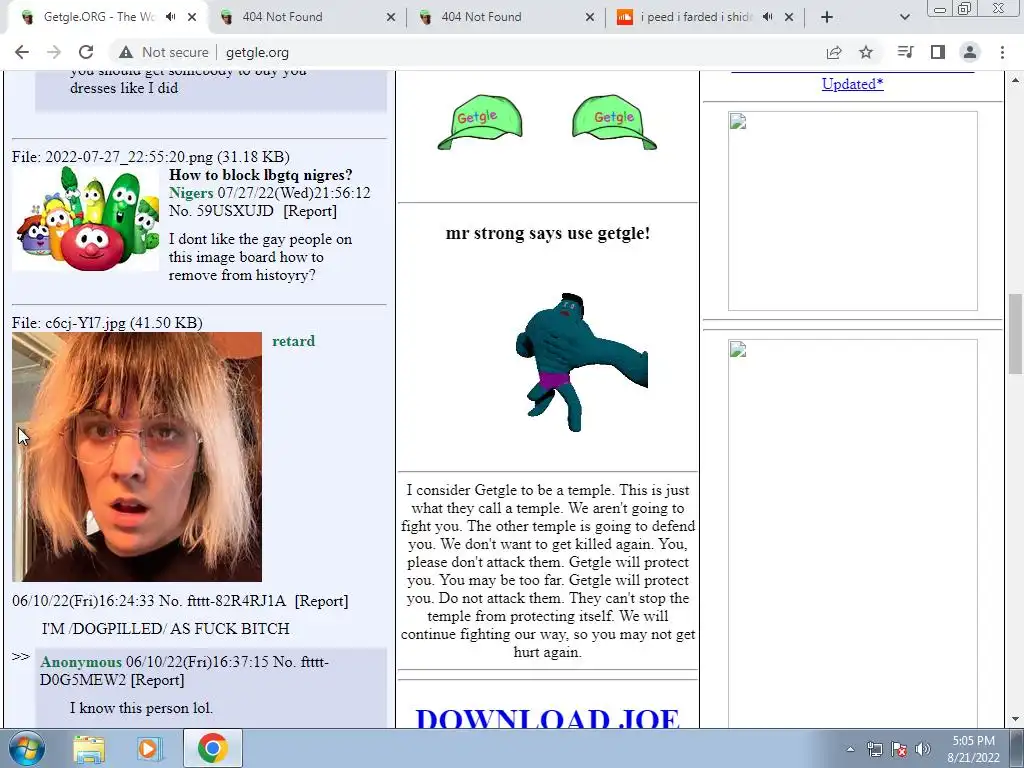Open the Chrome profile avatar
1024x768 pixels.
click(970, 52)
